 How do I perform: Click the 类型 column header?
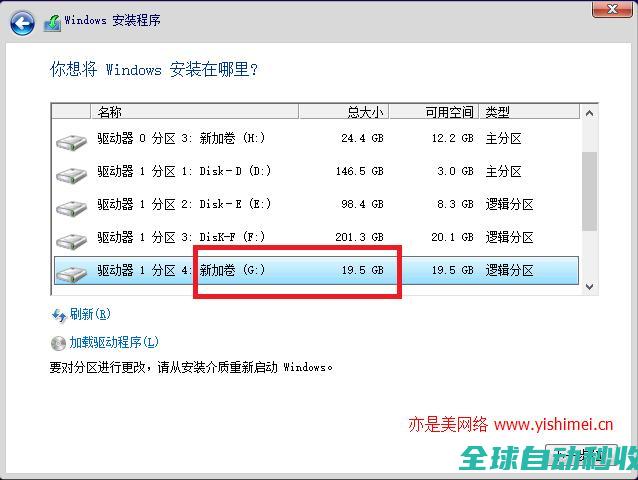(x=497, y=112)
